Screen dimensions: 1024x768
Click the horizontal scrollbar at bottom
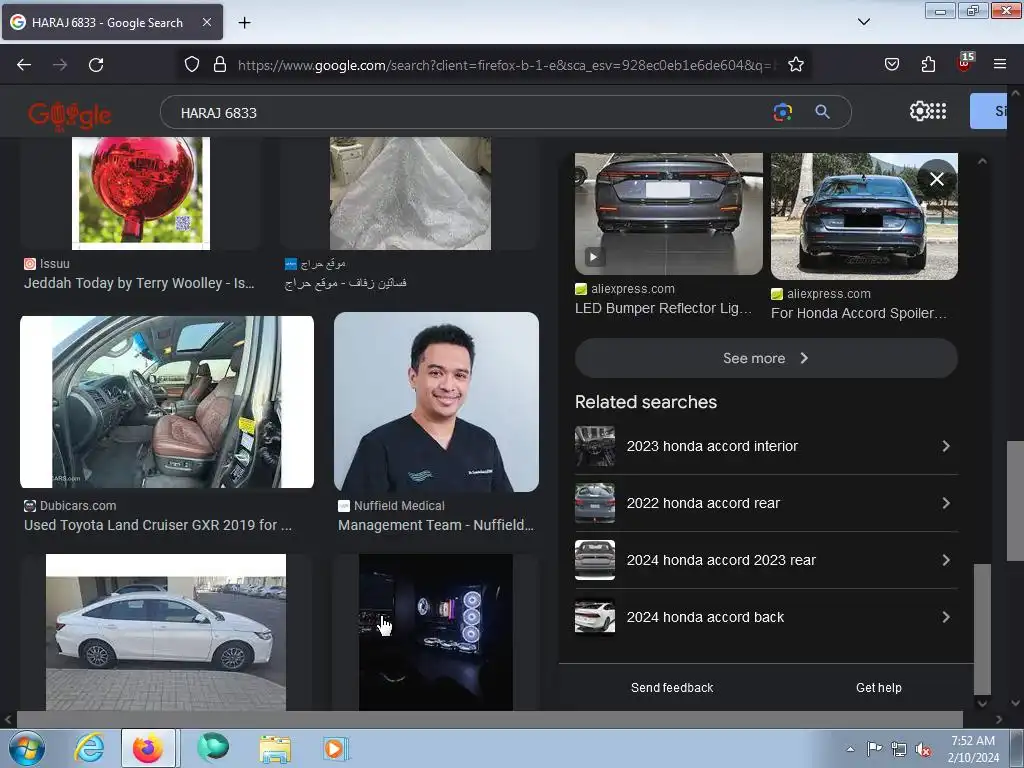490,719
